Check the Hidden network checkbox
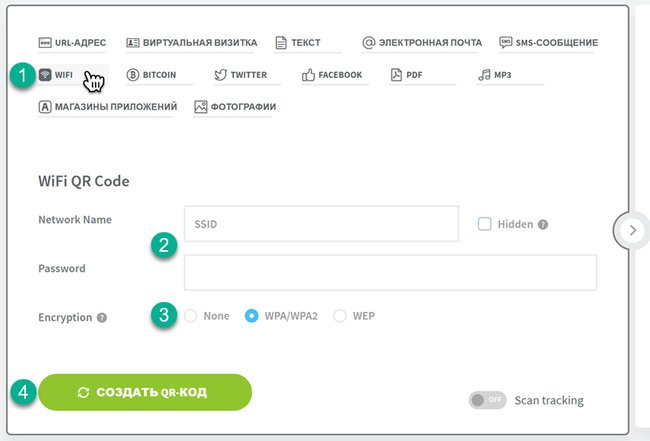The image size is (650, 441). click(485, 224)
